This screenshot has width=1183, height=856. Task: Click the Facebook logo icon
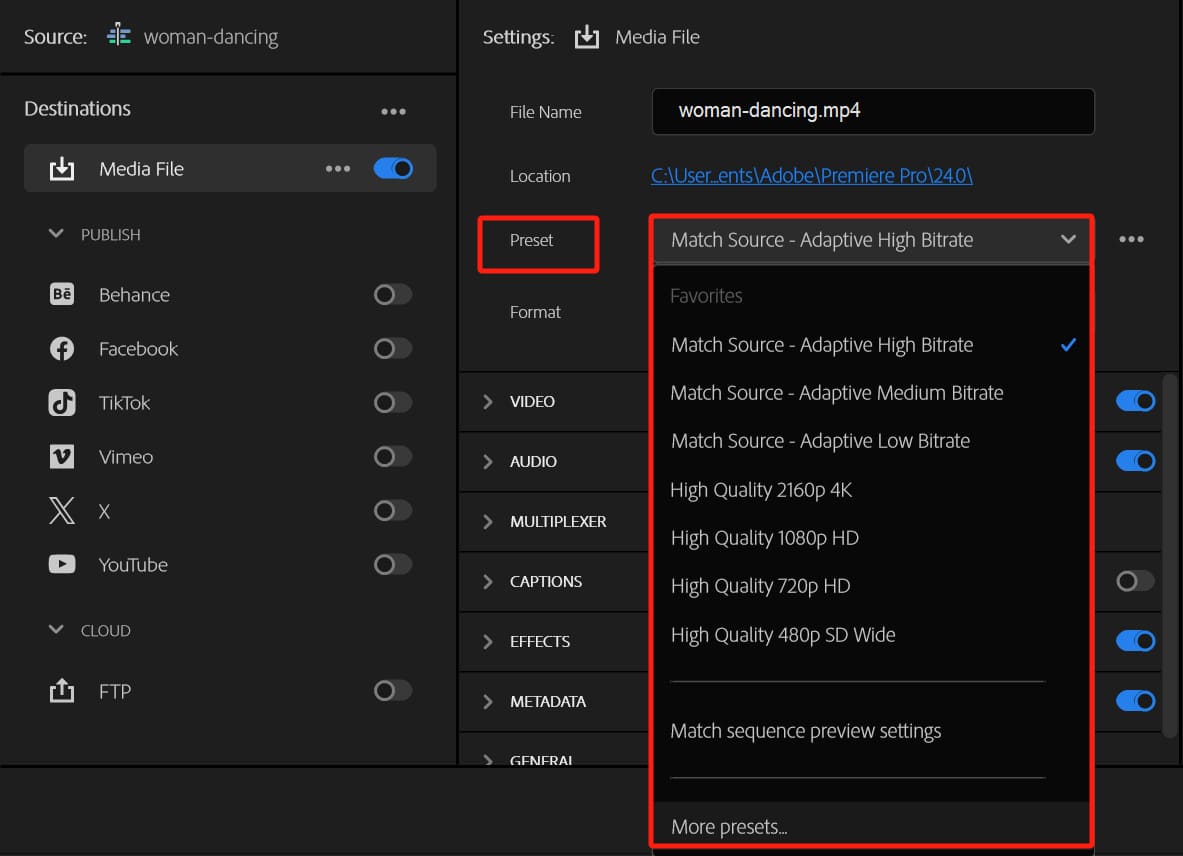click(x=62, y=348)
